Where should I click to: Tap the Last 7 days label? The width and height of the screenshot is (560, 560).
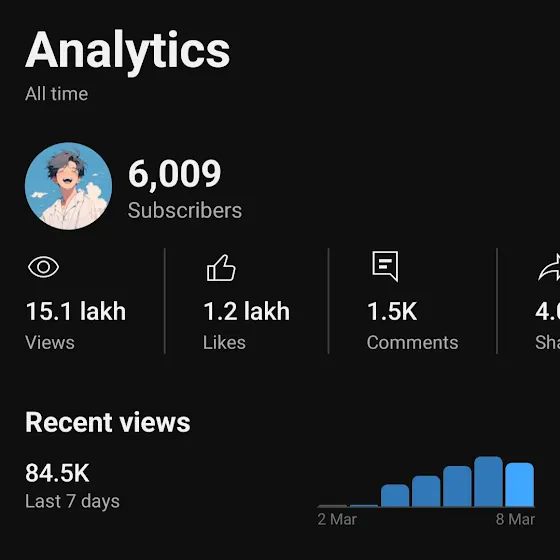tap(72, 501)
